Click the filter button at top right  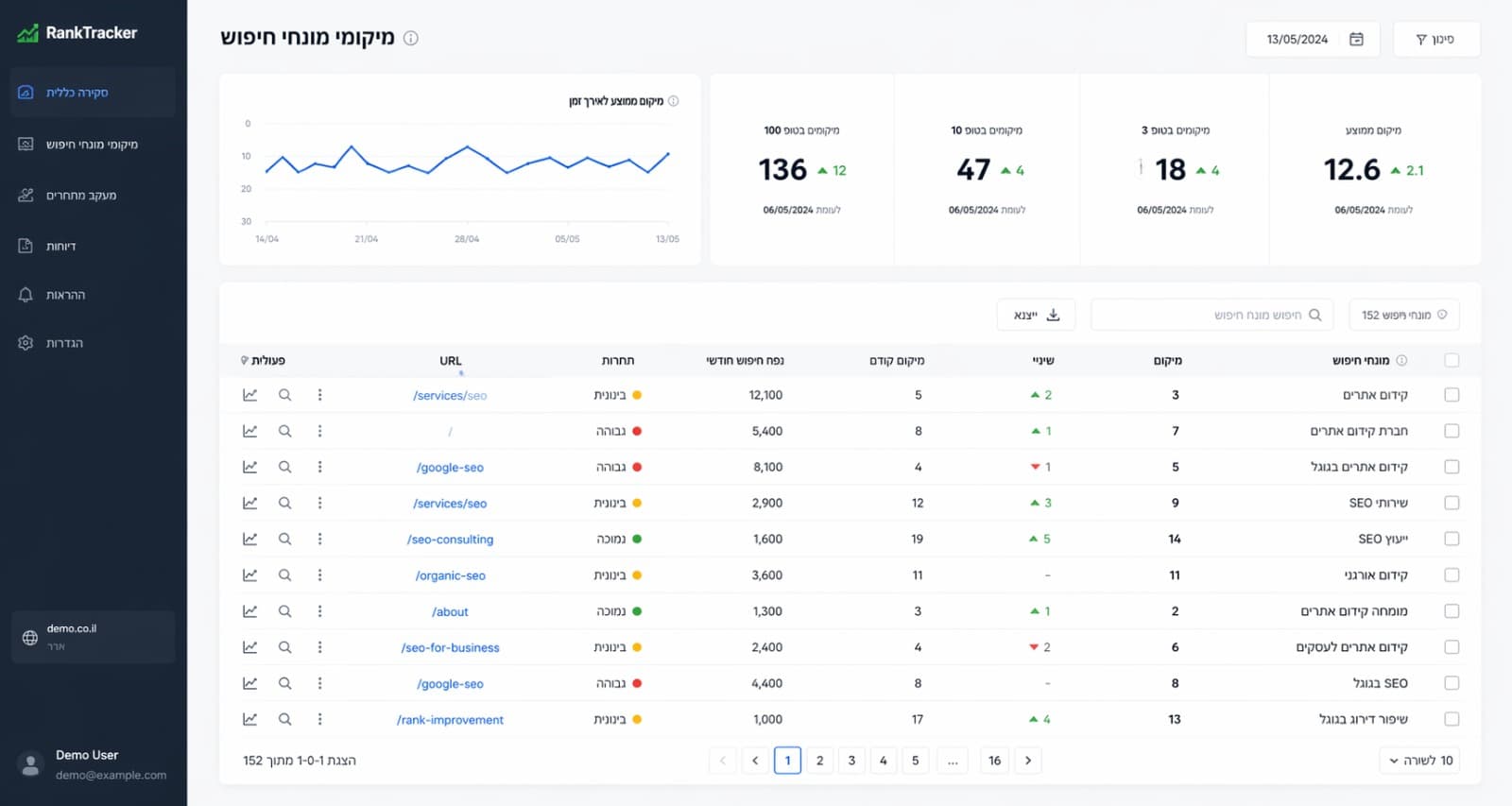1435,39
